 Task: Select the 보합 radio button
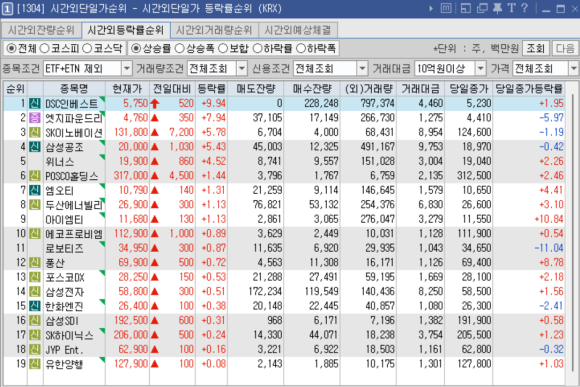point(223,48)
